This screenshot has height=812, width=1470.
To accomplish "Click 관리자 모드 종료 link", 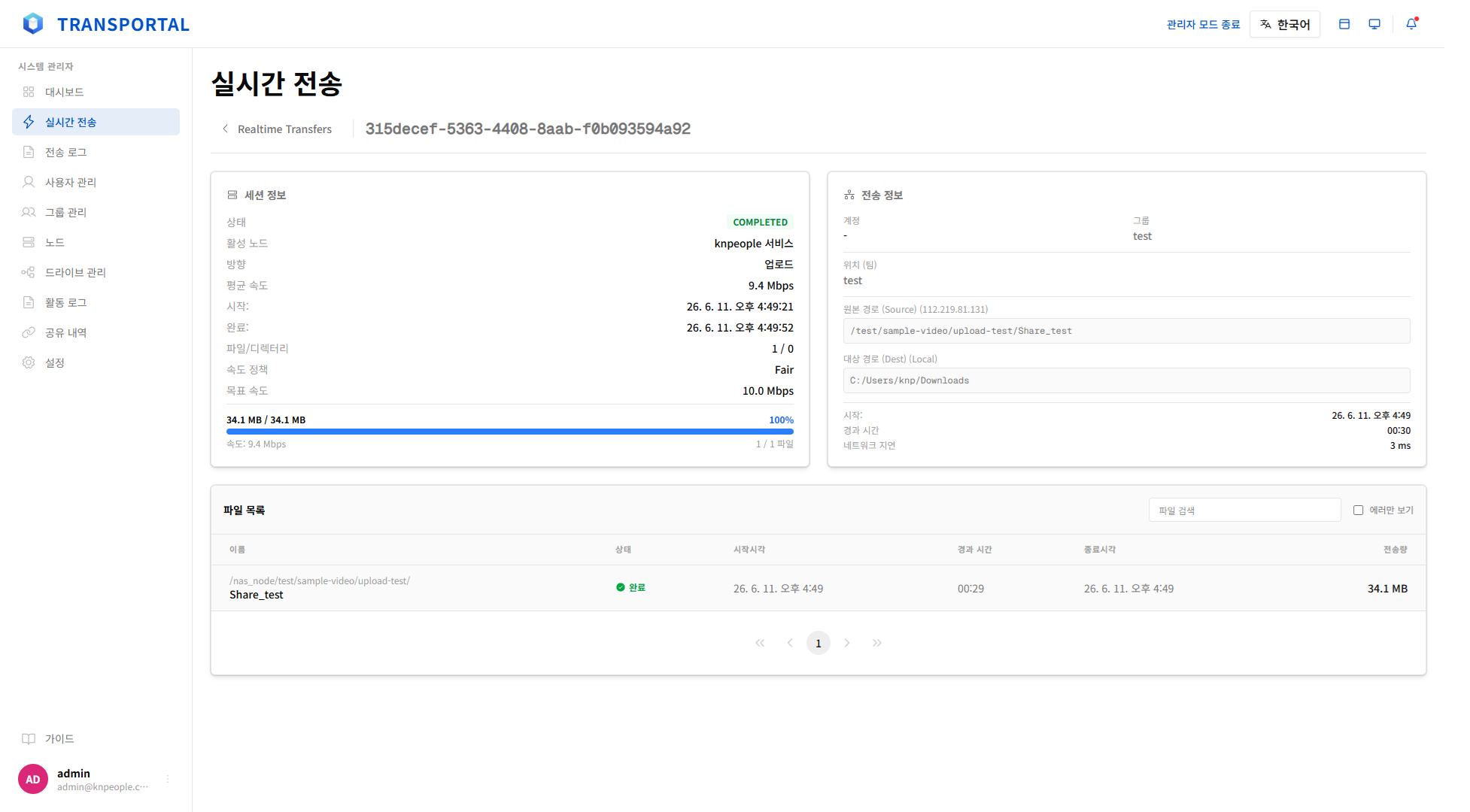I will click(1203, 24).
